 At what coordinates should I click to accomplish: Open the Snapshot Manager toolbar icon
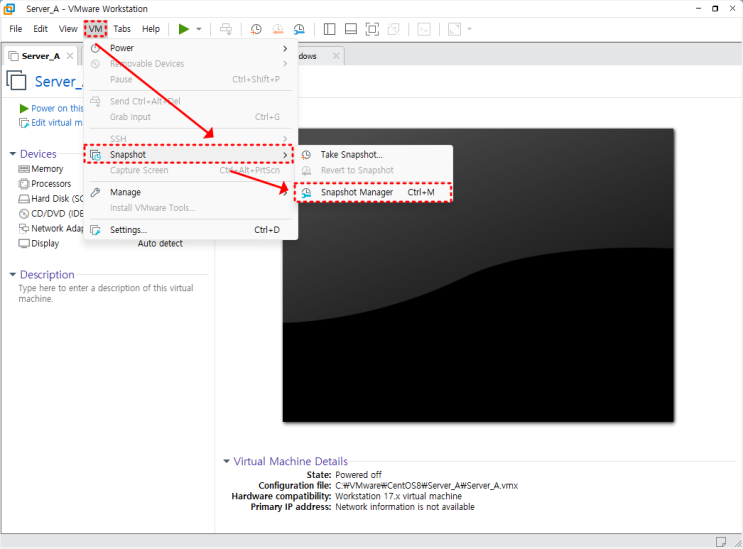pyautogui.click(x=299, y=29)
